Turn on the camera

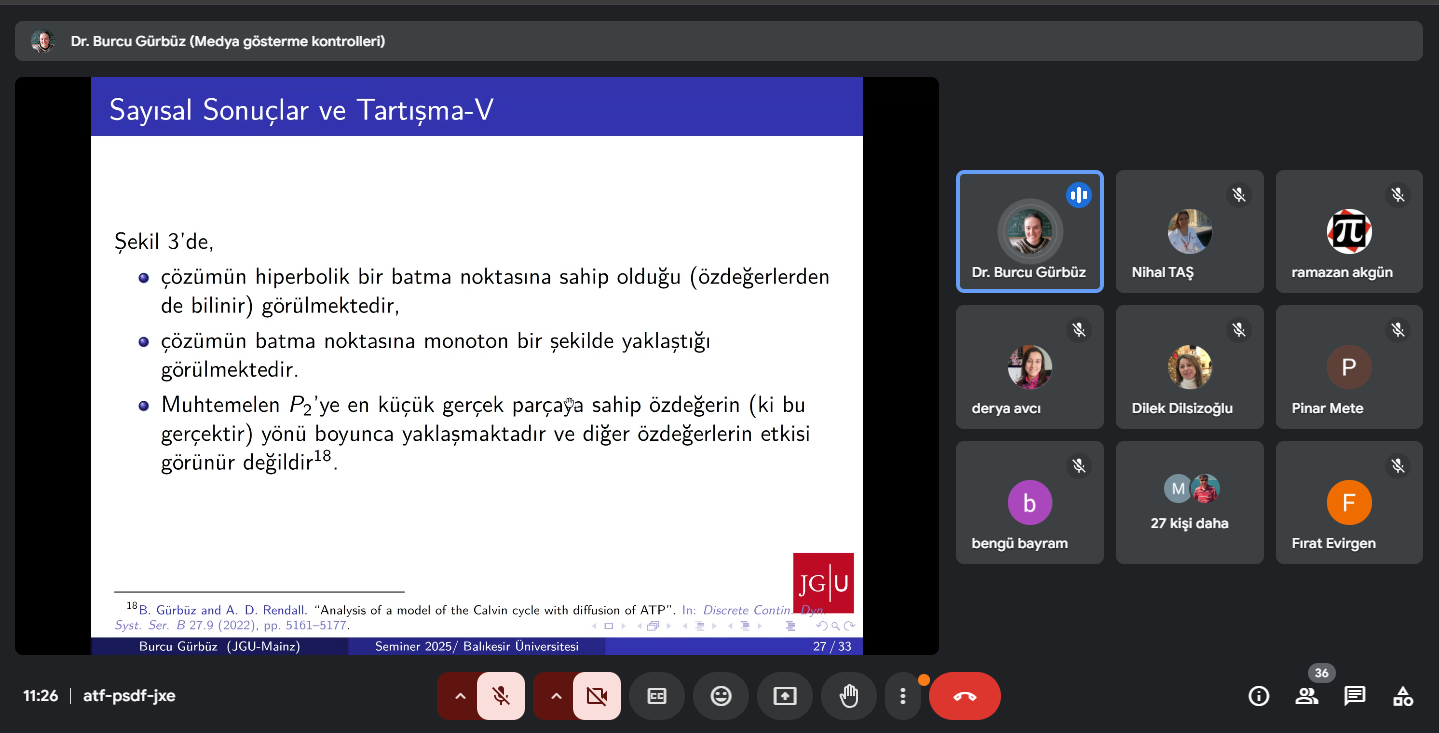coord(597,696)
